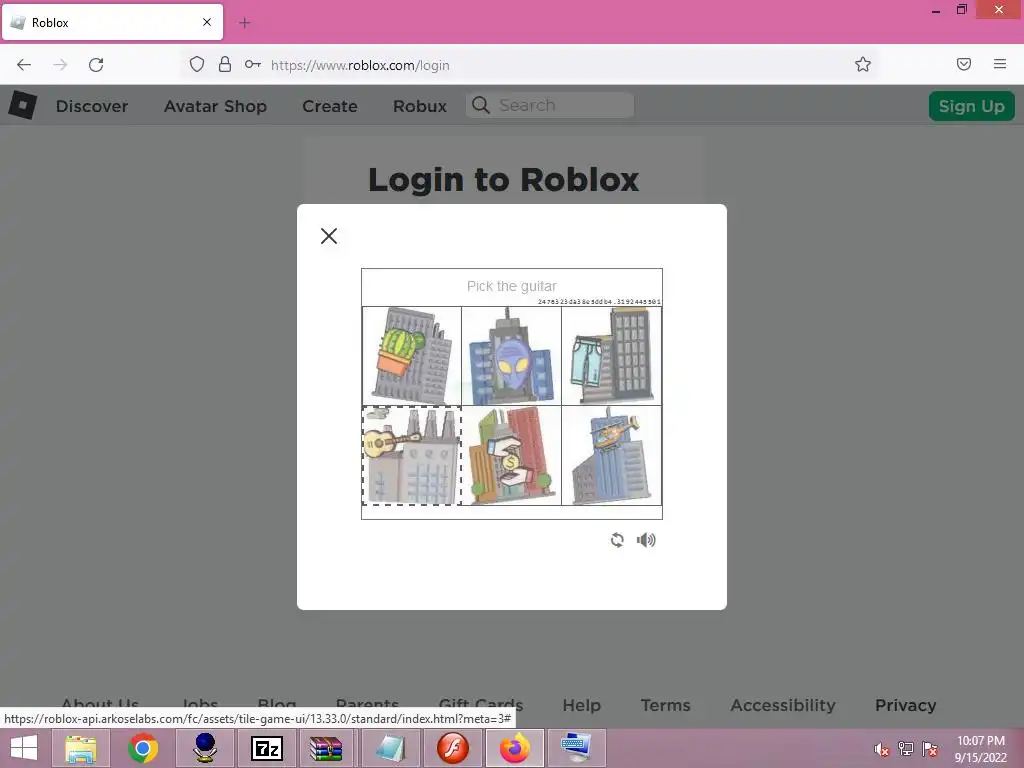1024x768 pixels.
Task: Open the Action Center flag icon
Action: (930, 749)
